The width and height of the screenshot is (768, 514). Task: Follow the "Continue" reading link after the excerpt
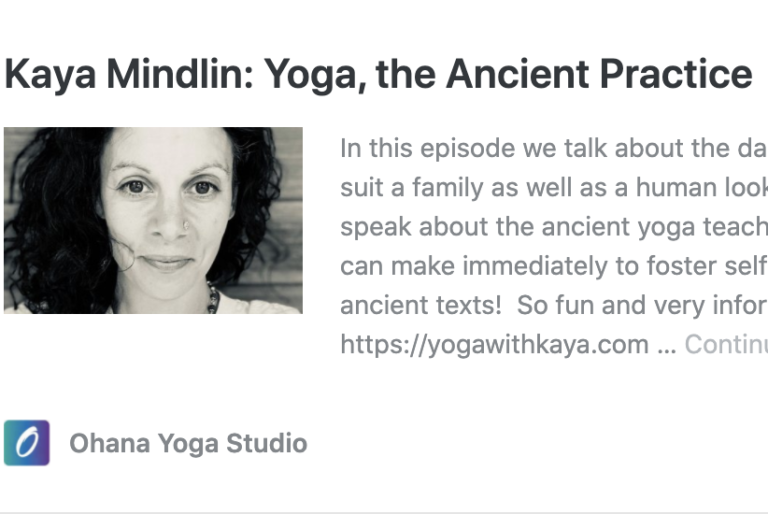[x=726, y=344]
